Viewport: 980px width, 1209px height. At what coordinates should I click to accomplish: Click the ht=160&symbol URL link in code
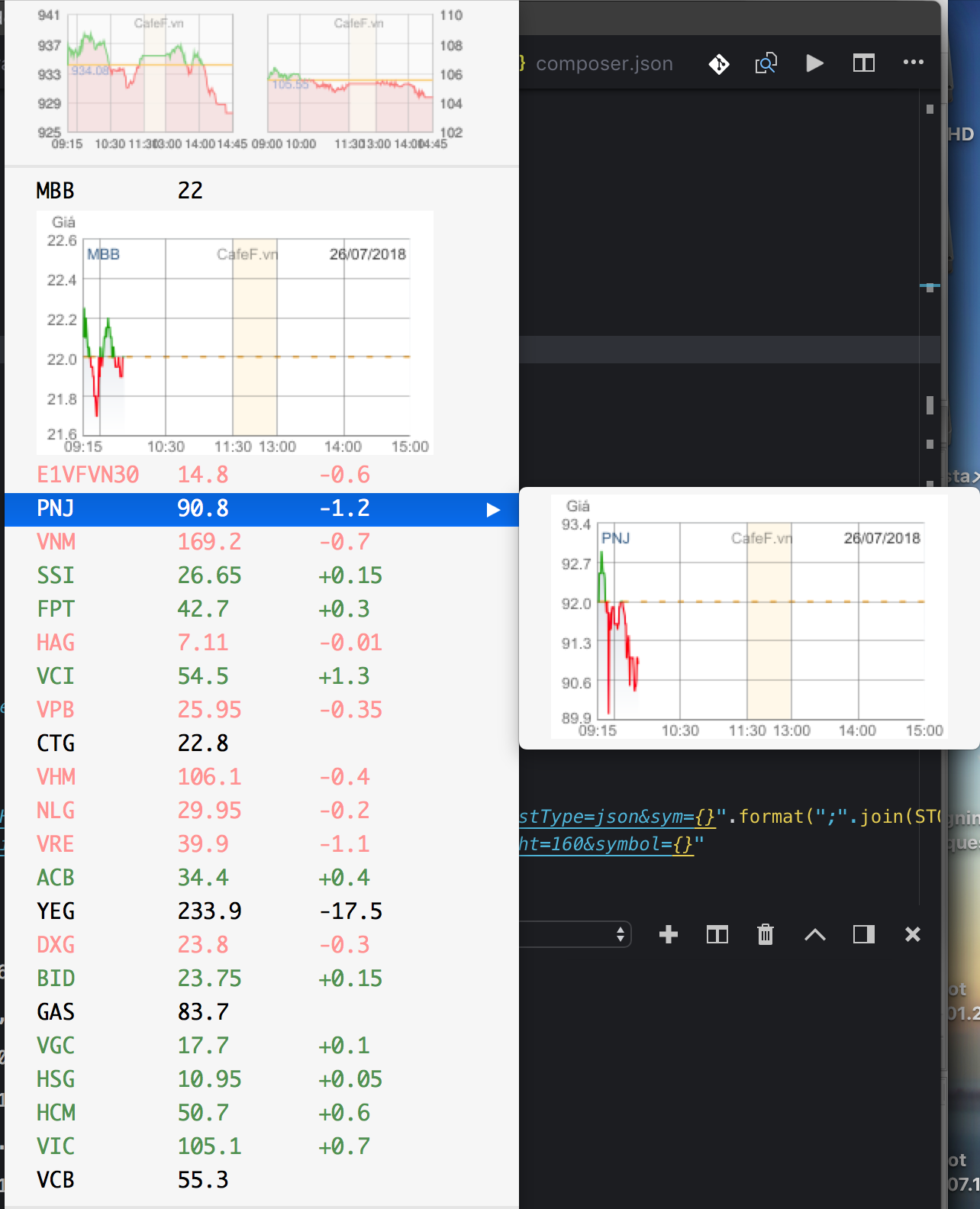coord(607,844)
